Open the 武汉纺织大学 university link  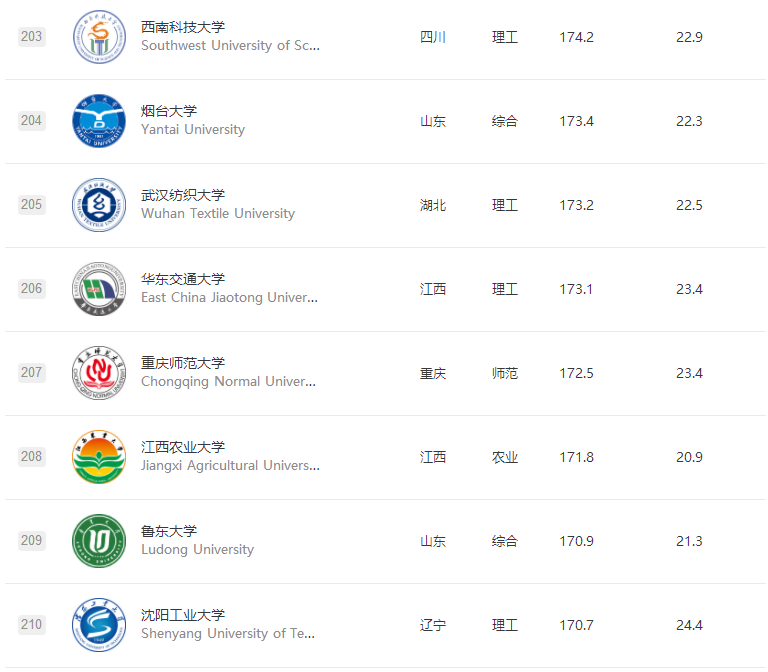[x=183, y=195]
